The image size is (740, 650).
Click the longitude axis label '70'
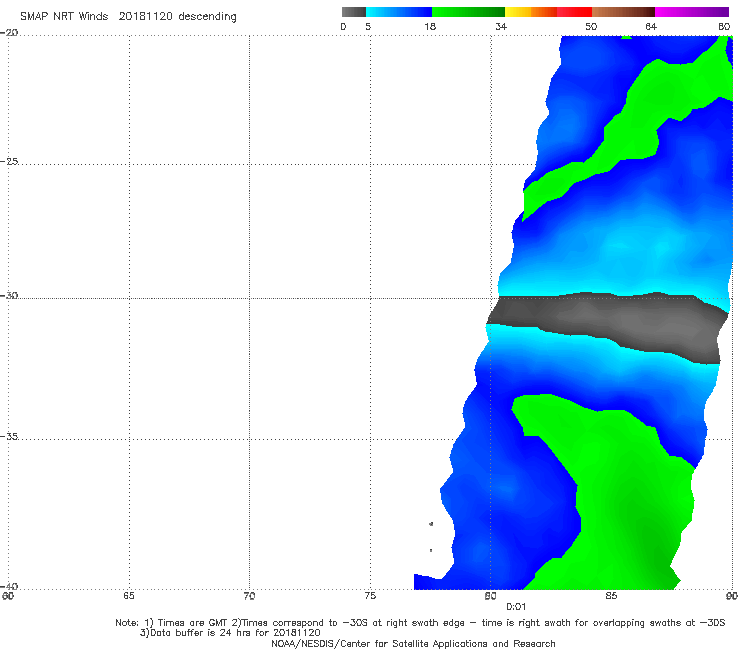(x=249, y=596)
